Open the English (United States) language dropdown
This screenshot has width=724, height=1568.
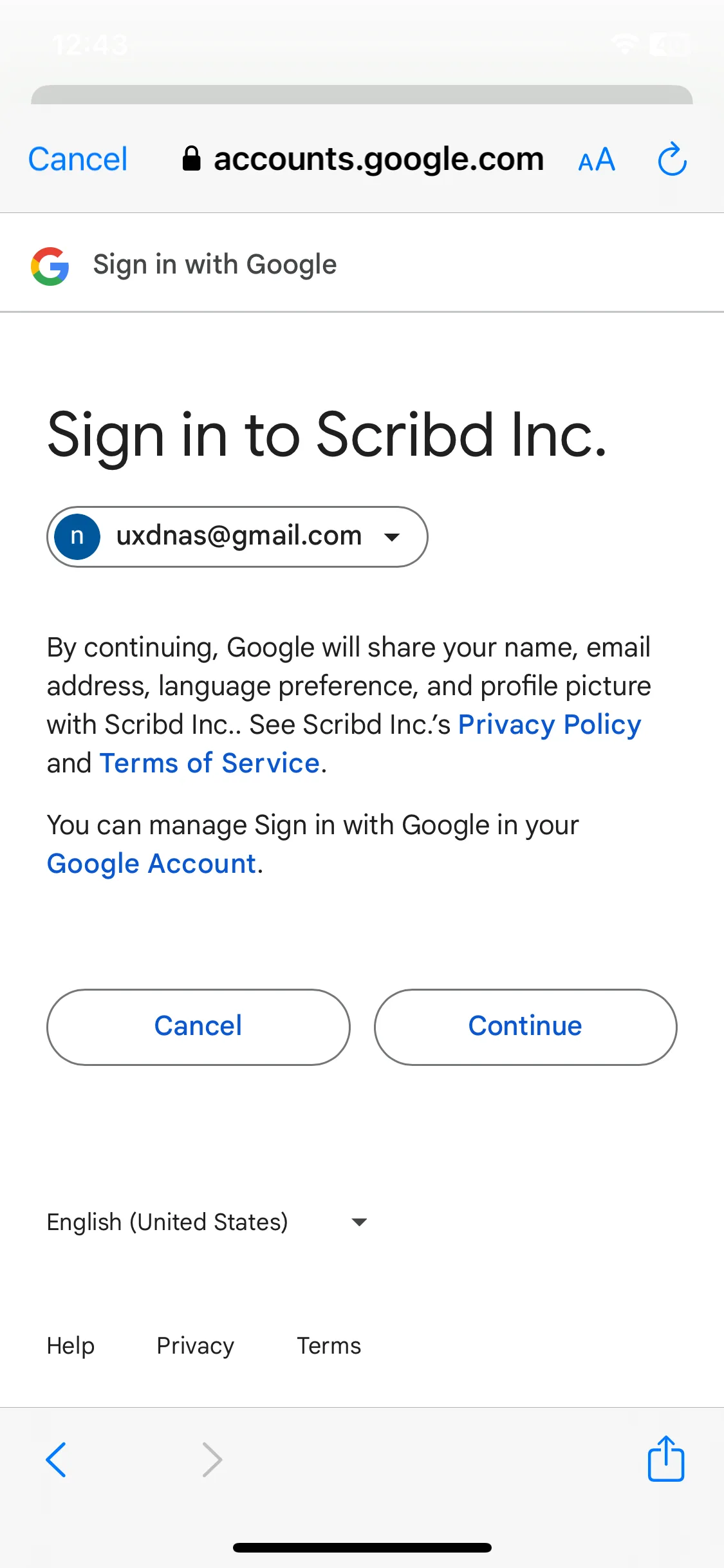point(207,1222)
